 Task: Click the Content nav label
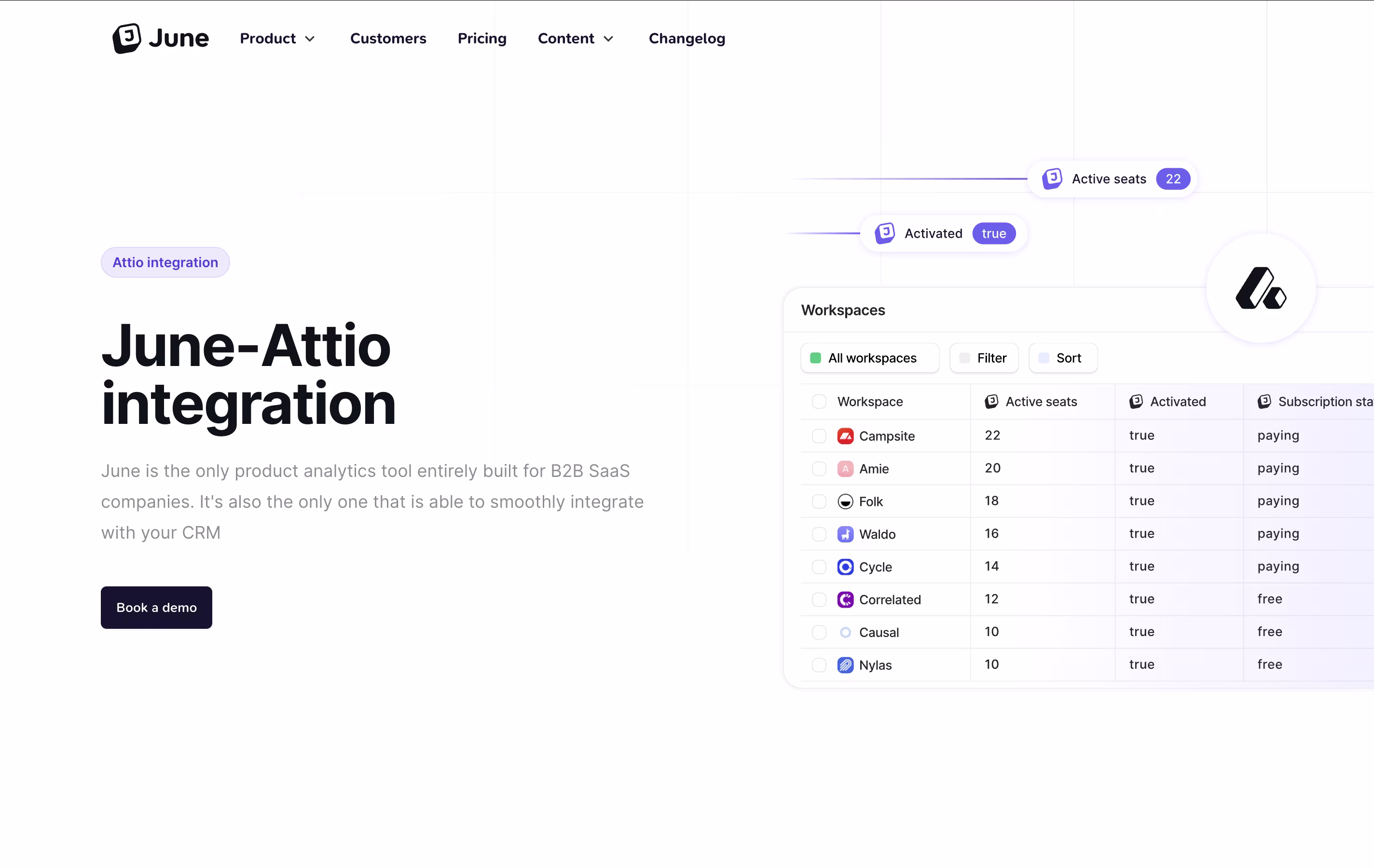565,38
